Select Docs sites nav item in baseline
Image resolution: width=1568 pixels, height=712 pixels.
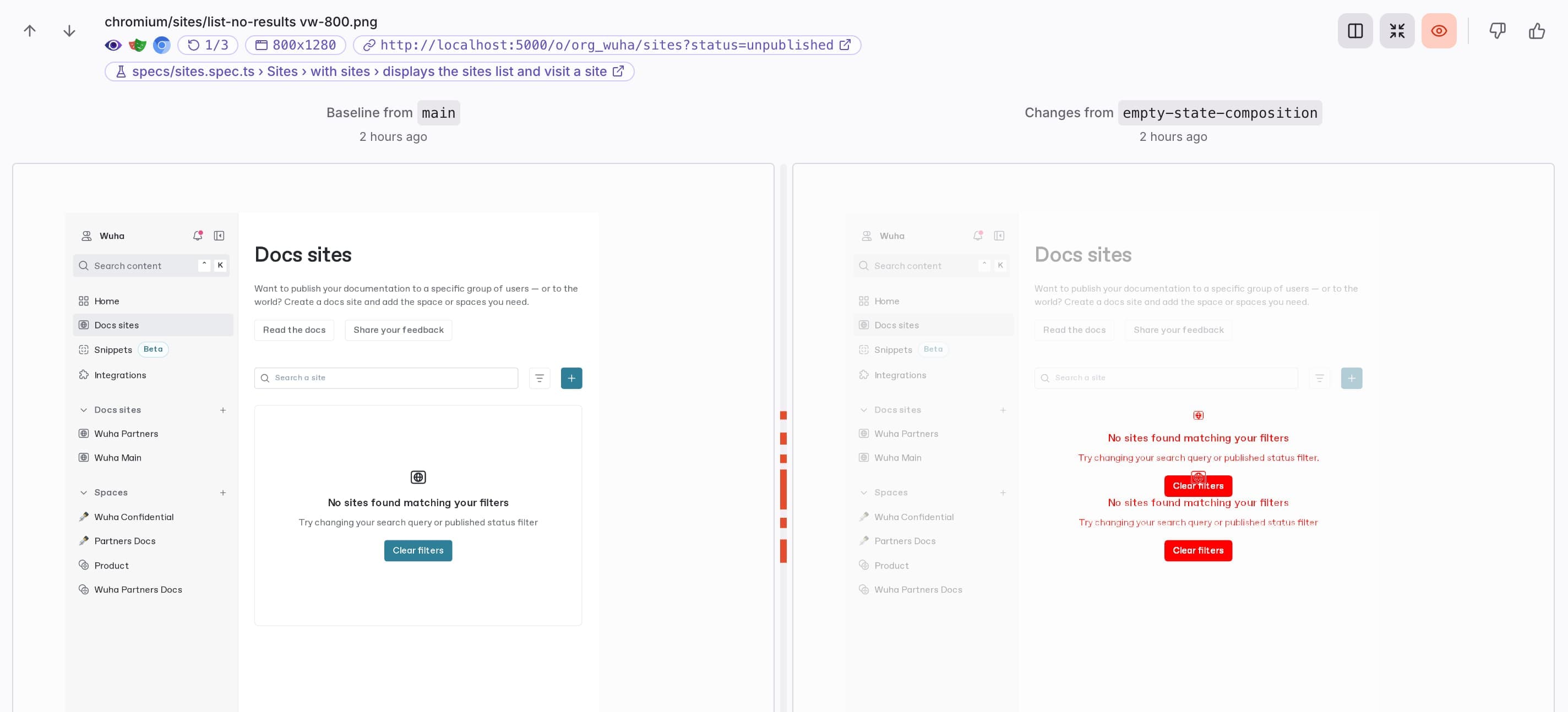click(153, 325)
